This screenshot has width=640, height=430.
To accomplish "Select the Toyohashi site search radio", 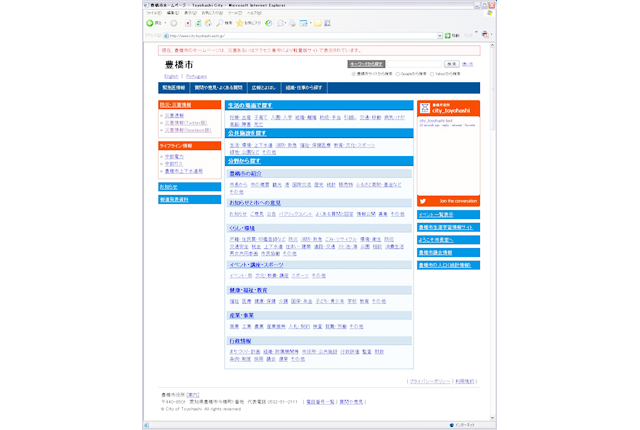I will [353, 74].
